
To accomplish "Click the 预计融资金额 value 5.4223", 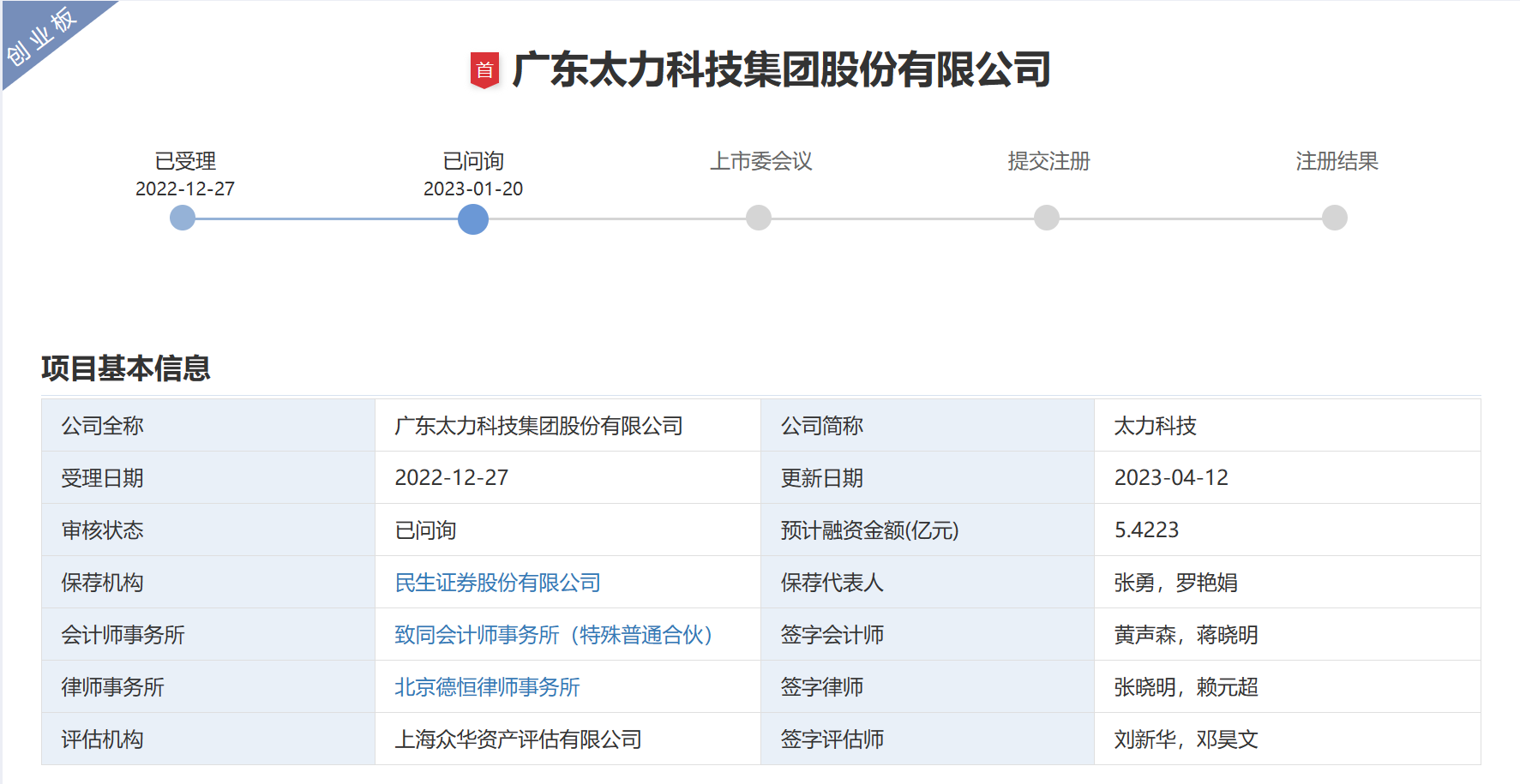I will pyautogui.click(x=1149, y=530).
